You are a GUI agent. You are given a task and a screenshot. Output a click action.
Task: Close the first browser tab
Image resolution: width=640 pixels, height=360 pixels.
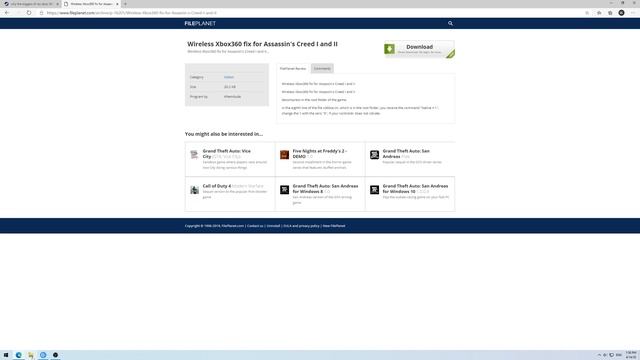pos(57,4)
